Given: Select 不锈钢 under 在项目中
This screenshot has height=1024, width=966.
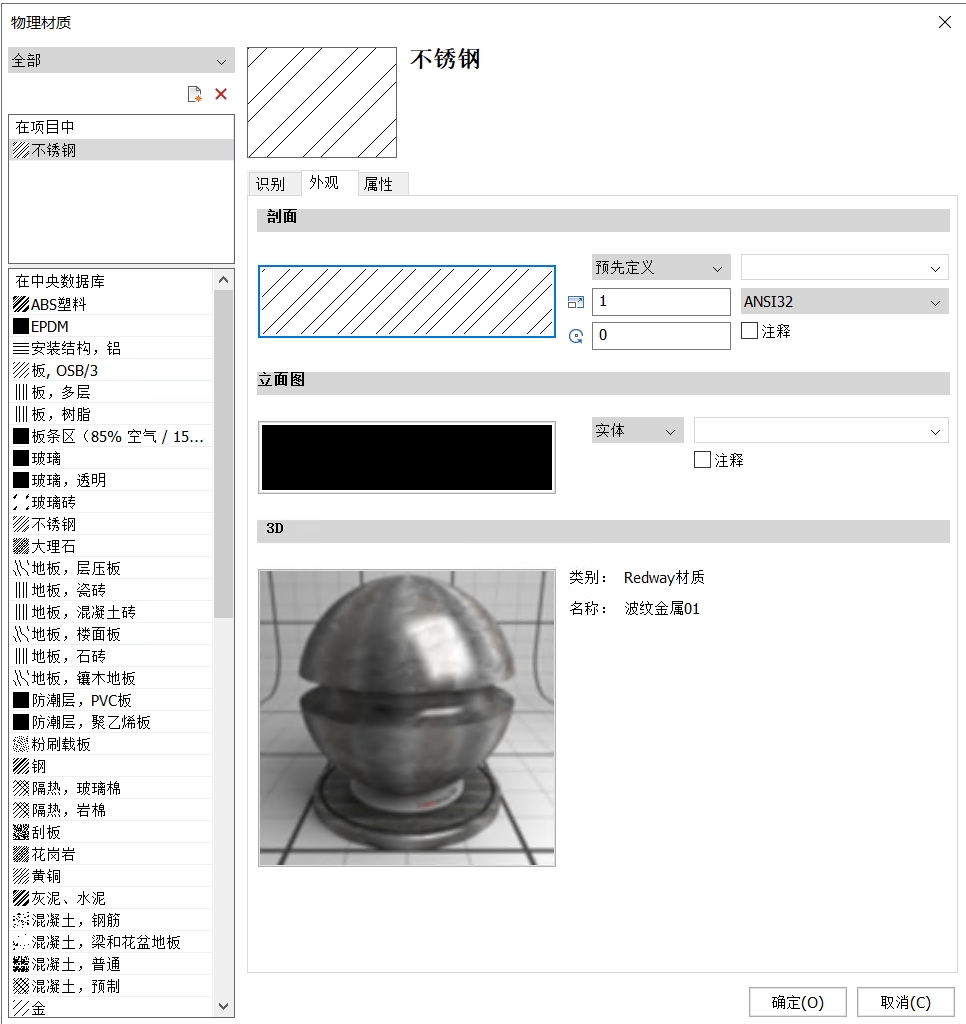Looking at the screenshot, I should tap(121, 150).
